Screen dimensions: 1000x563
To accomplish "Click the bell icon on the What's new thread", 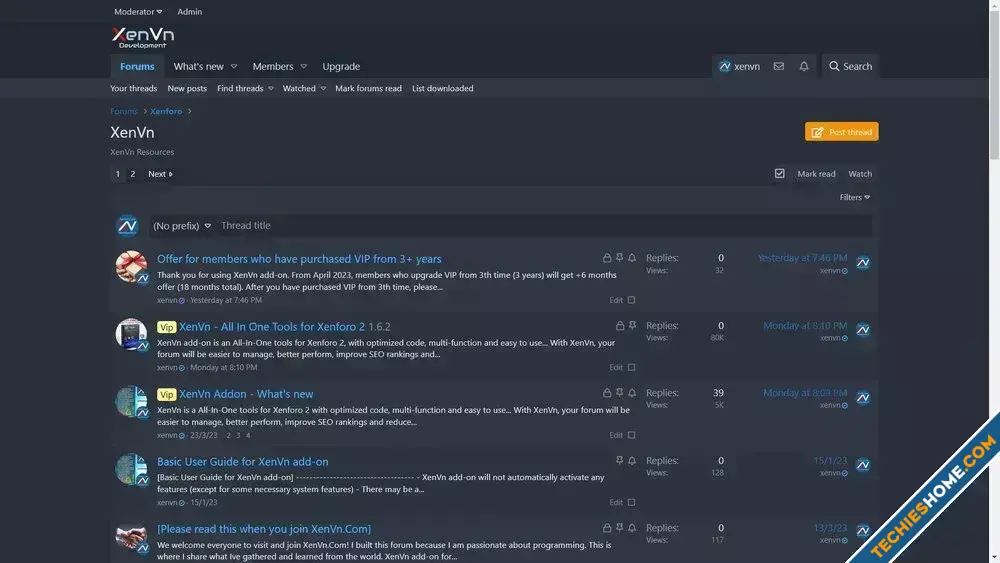I will coord(632,393).
